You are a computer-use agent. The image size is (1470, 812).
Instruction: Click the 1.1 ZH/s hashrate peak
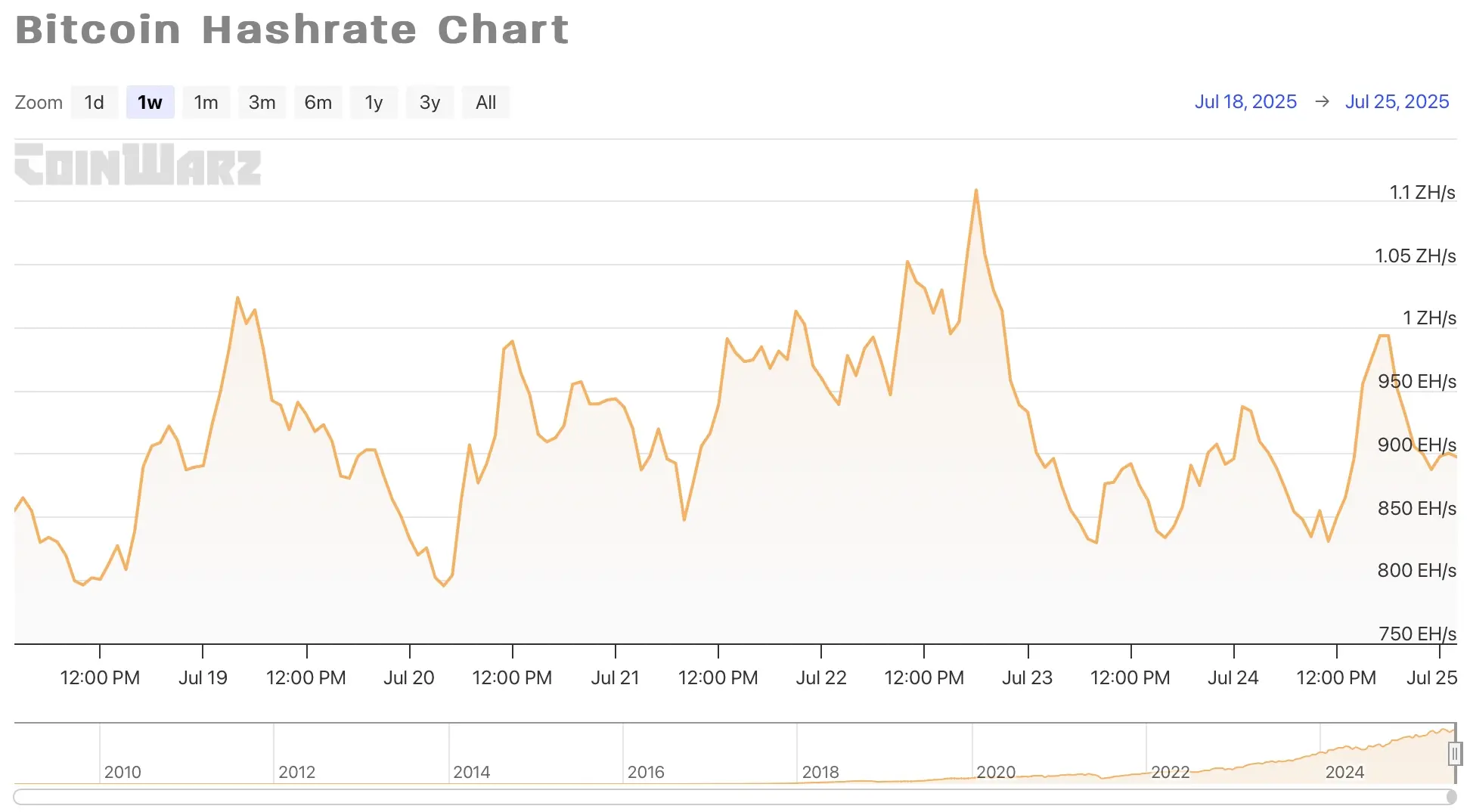click(x=976, y=191)
